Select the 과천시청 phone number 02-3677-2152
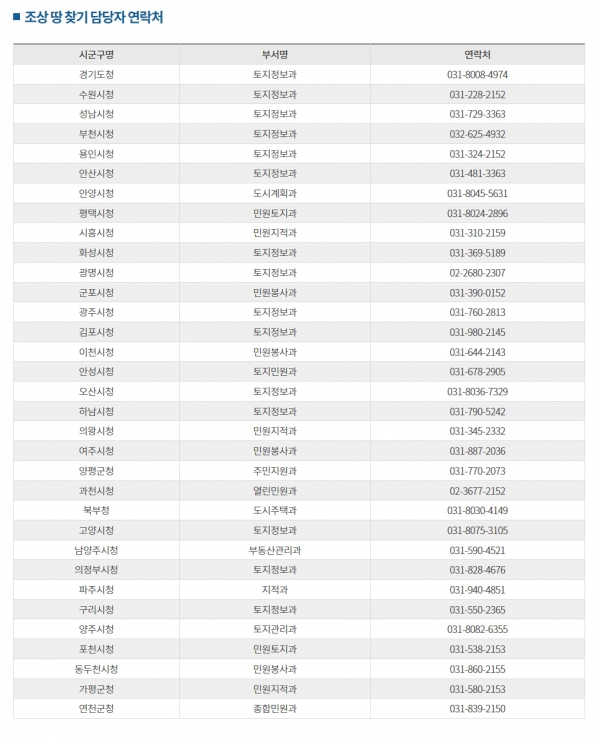The width and height of the screenshot is (600, 738). [x=477, y=491]
